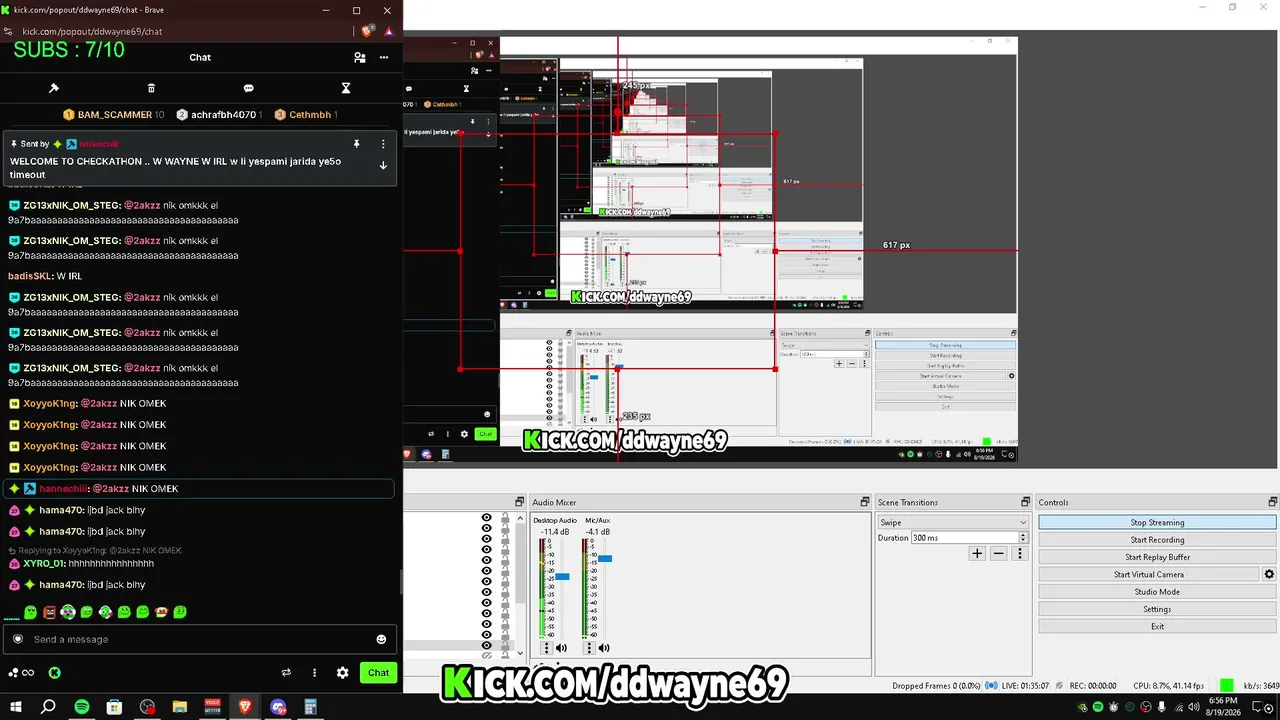Click the swap arrows icon beside chat settings
1280x720 pixels.
tap(286, 673)
